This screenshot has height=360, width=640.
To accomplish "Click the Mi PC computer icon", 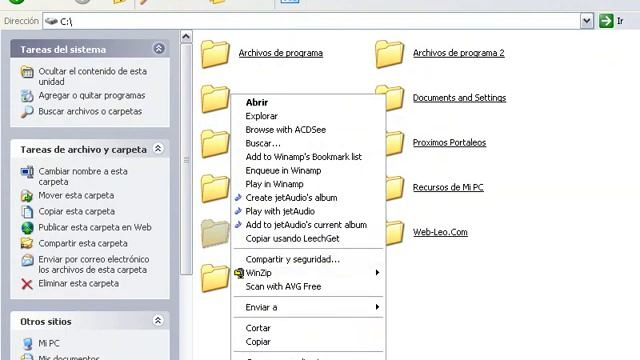I will click(x=27, y=344).
